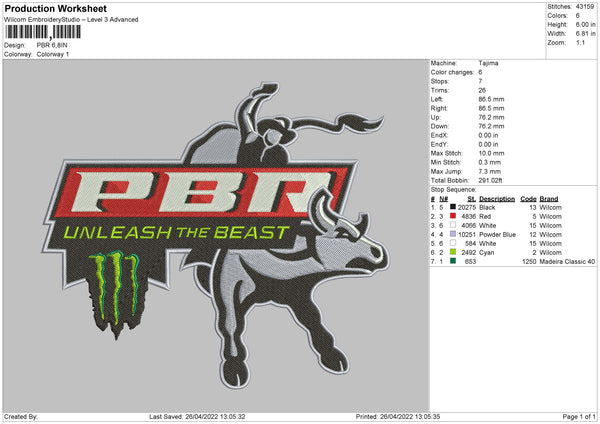Click the Up label
The width and height of the screenshot is (600, 424).
point(435,117)
